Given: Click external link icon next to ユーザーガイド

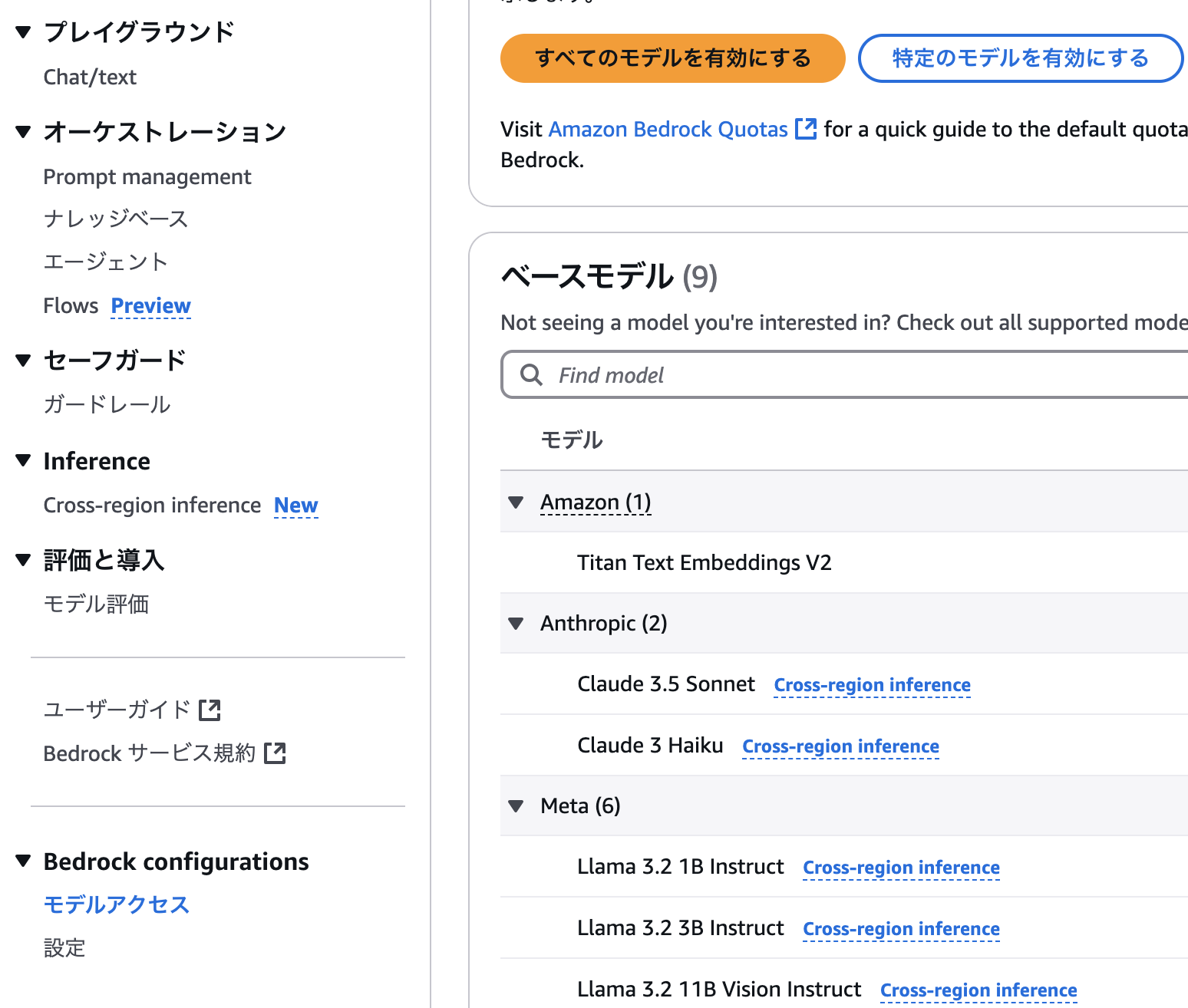Looking at the screenshot, I should click(210, 710).
